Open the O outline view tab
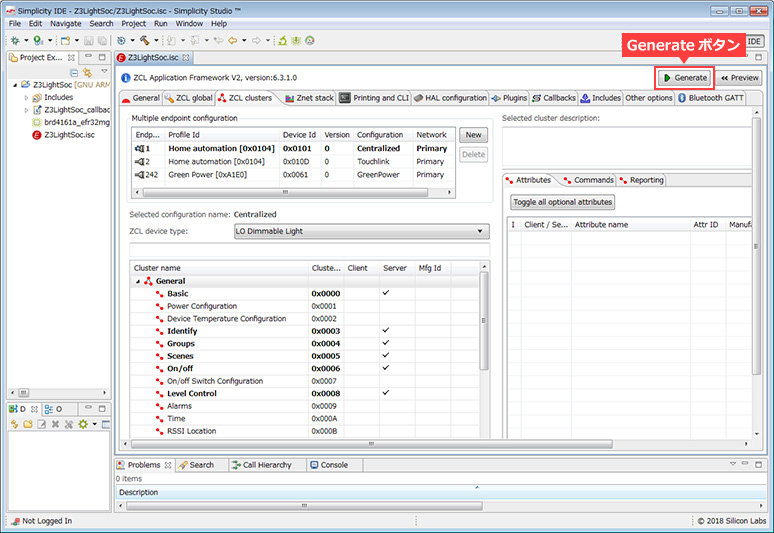The image size is (774, 533). coord(53,409)
